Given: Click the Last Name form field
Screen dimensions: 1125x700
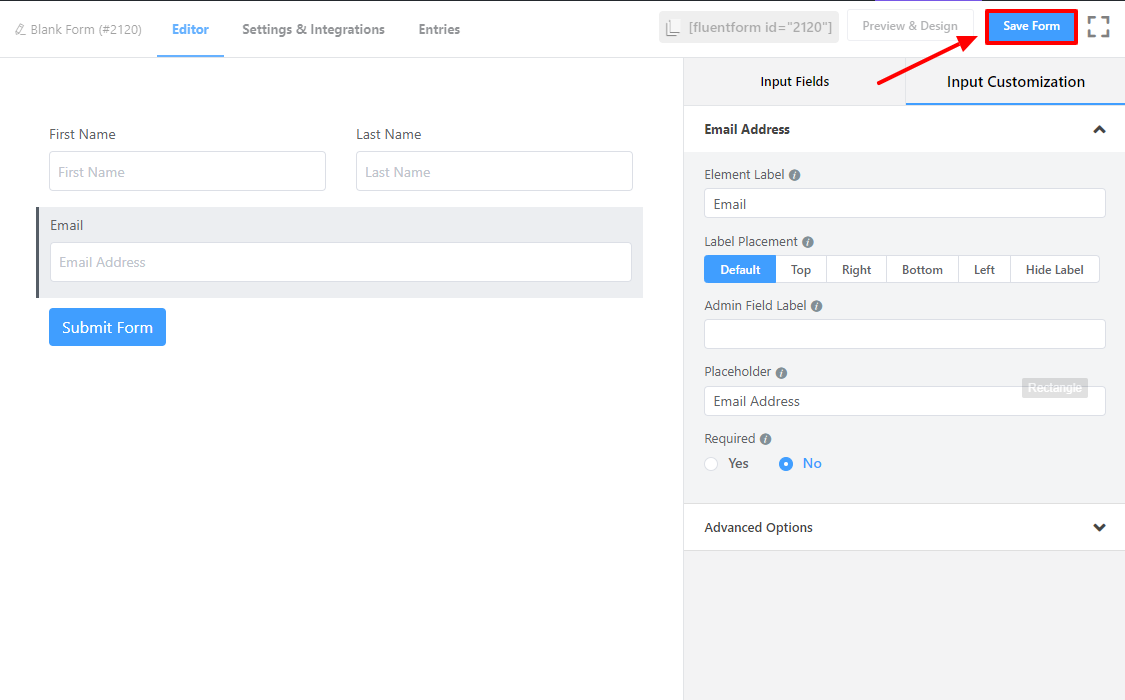Looking at the screenshot, I should 494,171.
